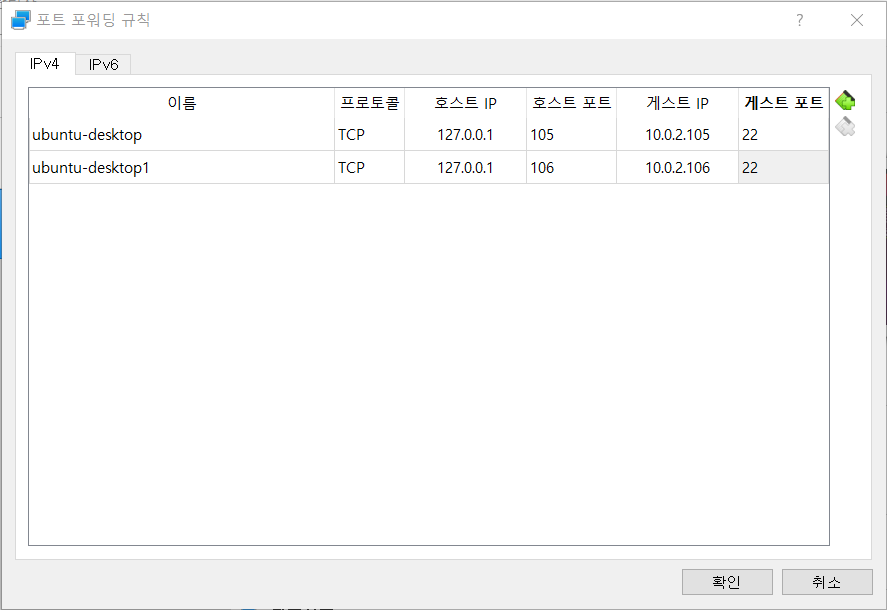Open the help question mark button
This screenshot has height=610, width=887.
coord(799,20)
